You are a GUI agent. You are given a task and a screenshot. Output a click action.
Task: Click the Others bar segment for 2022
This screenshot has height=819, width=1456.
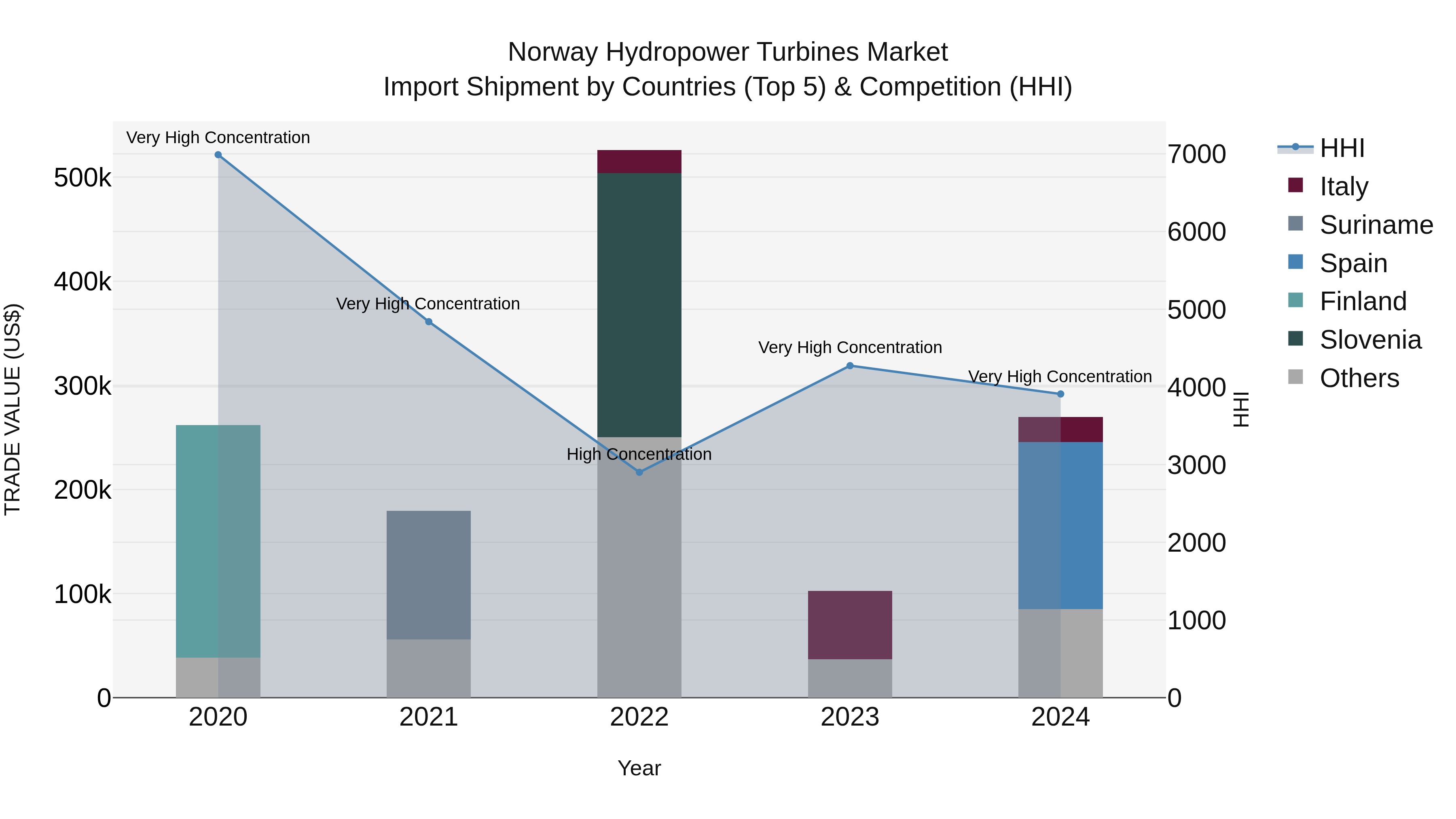coord(639,567)
